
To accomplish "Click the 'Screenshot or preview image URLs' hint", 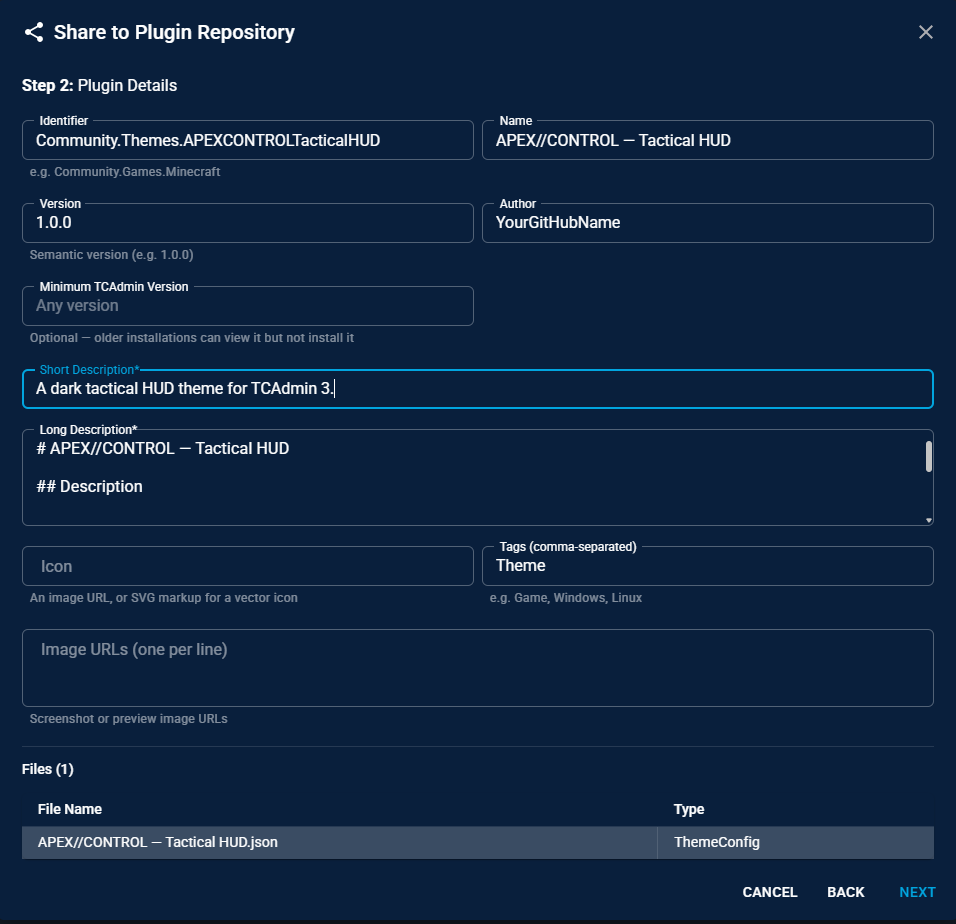I will 129,719.
